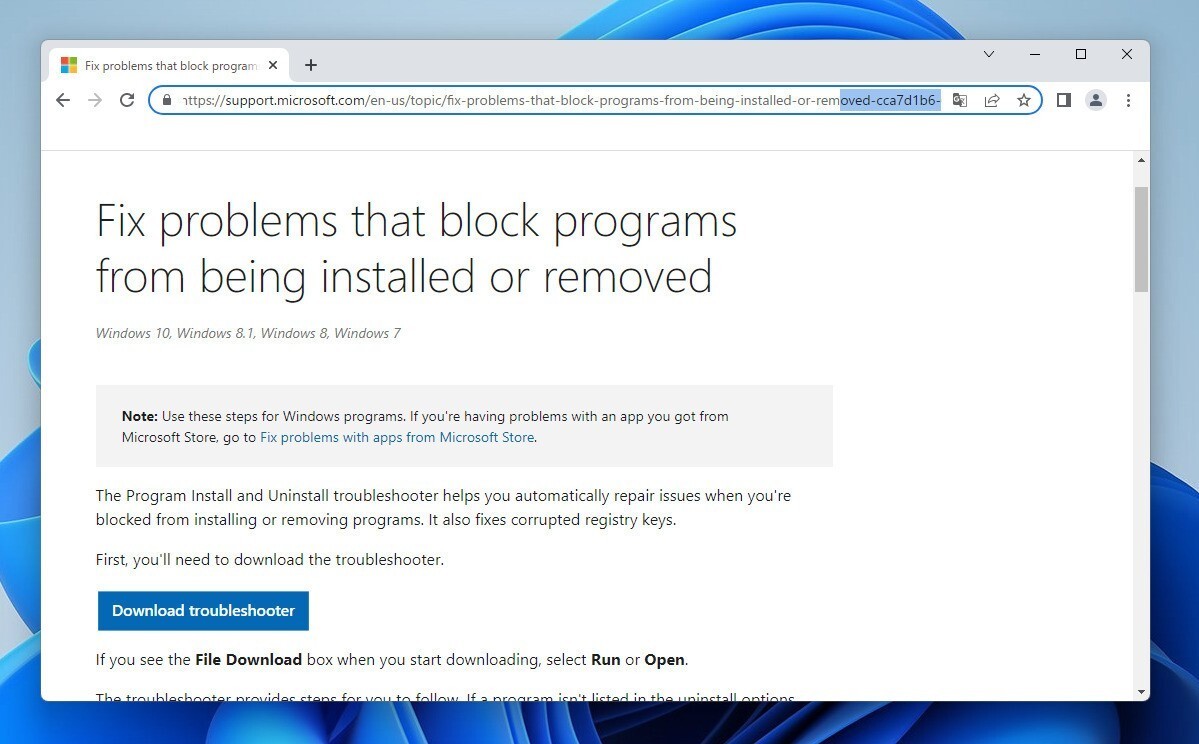Close the browser window
The width and height of the screenshot is (1199, 744).
click(1126, 54)
